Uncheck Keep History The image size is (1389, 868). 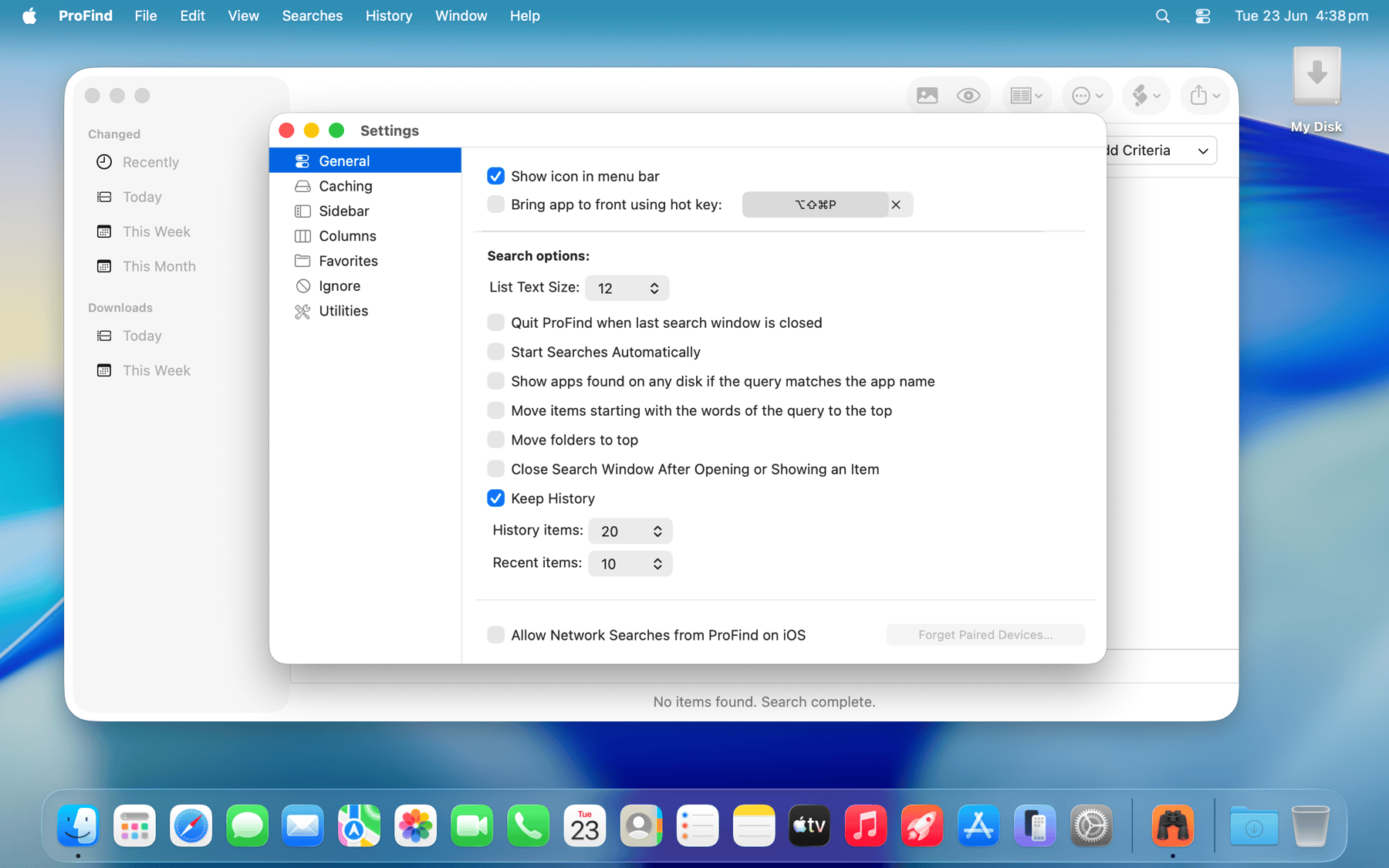[x=495, y=498]
